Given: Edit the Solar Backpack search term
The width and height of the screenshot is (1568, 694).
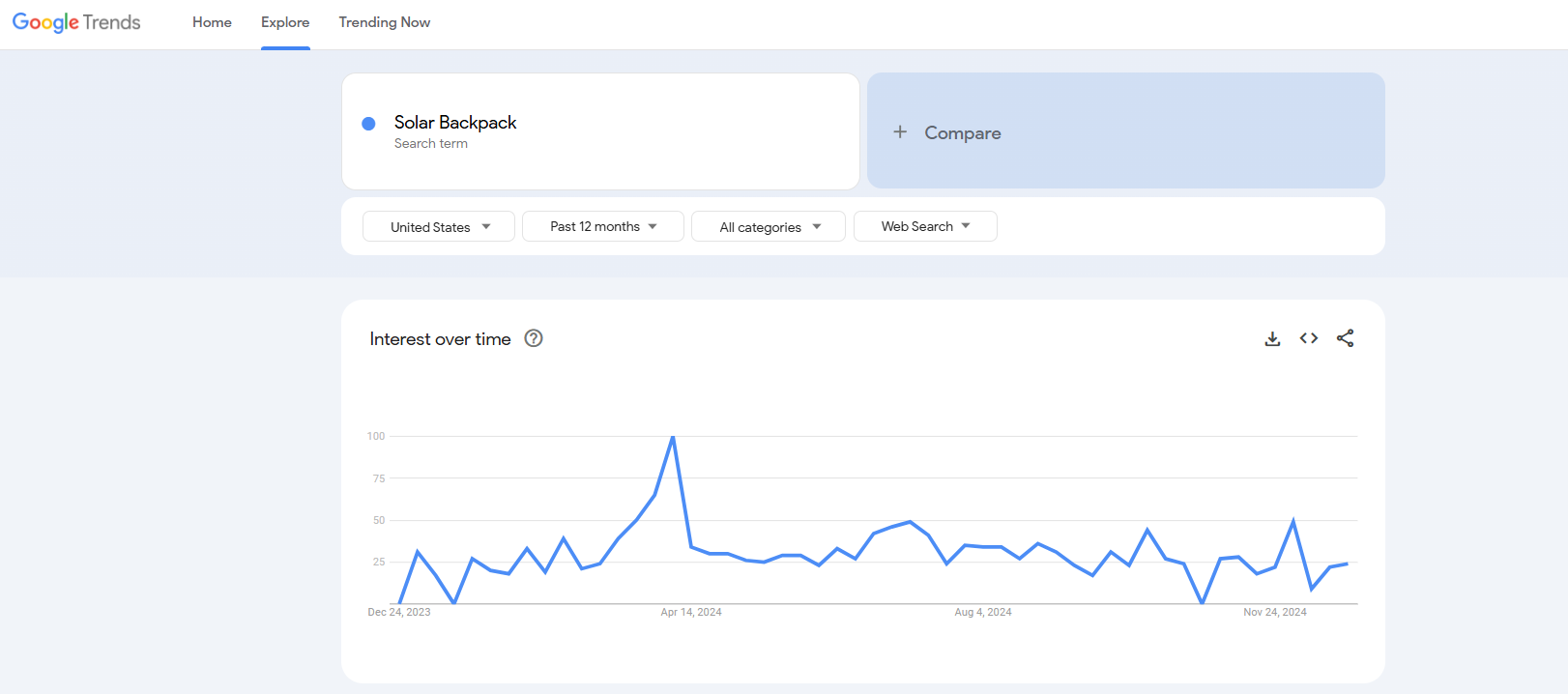Looking at the screenshot, I should click(600, 131).
